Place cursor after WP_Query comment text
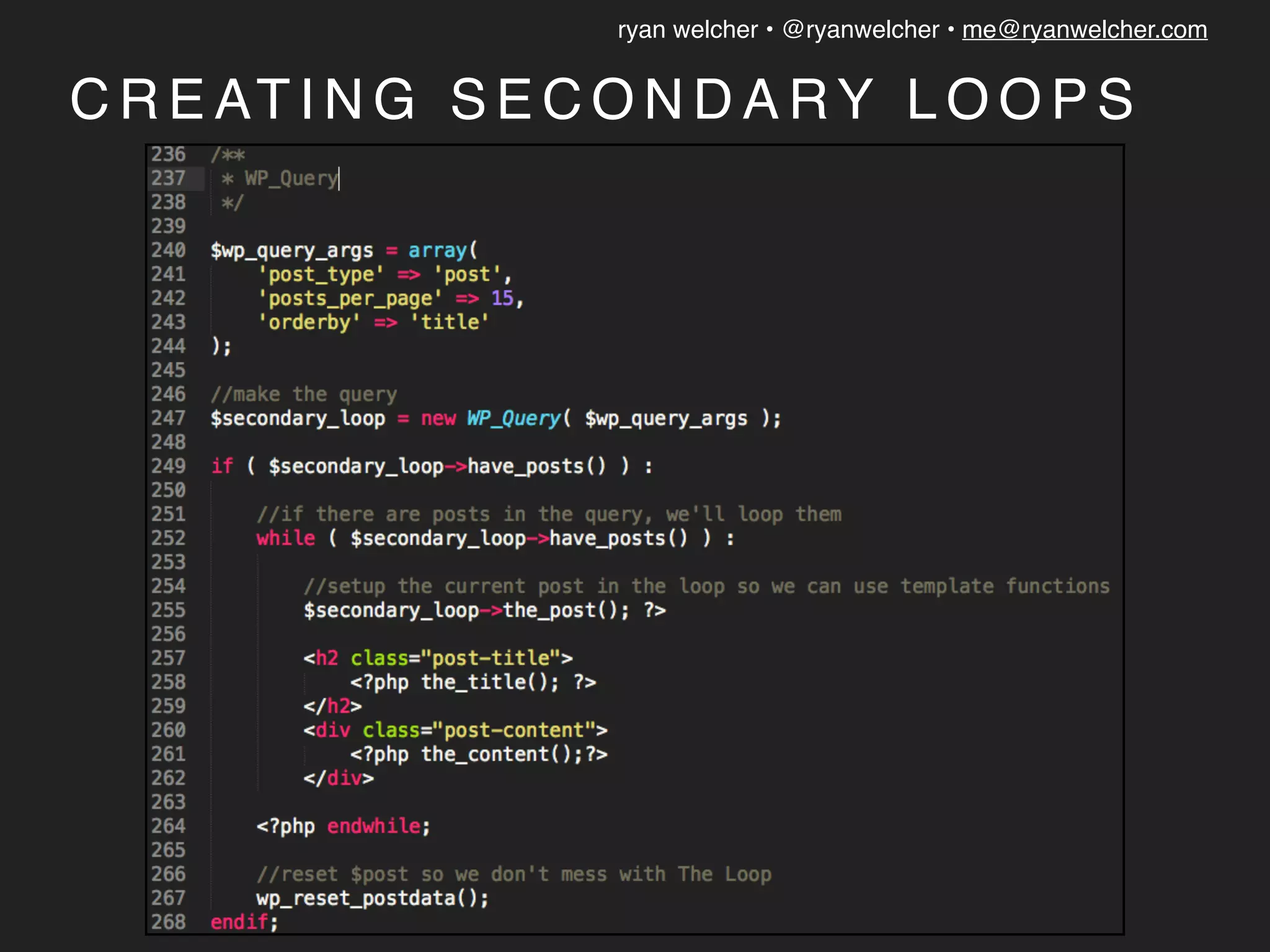Screen dimensions: 1270x952 [x=339, y=178]
